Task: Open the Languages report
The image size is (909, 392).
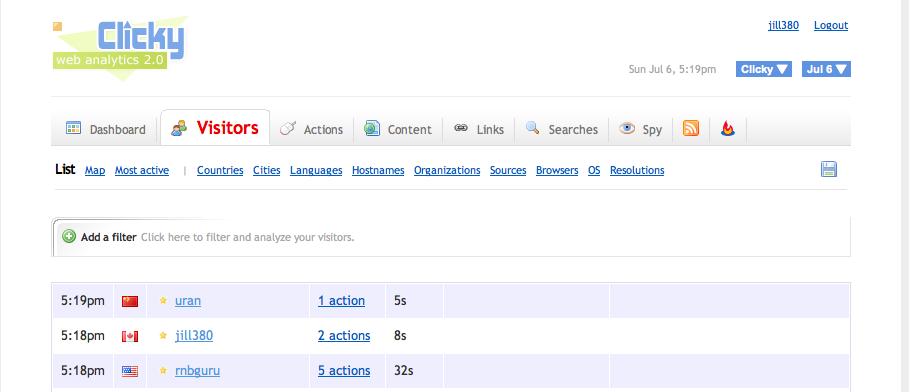Action: 316,170
